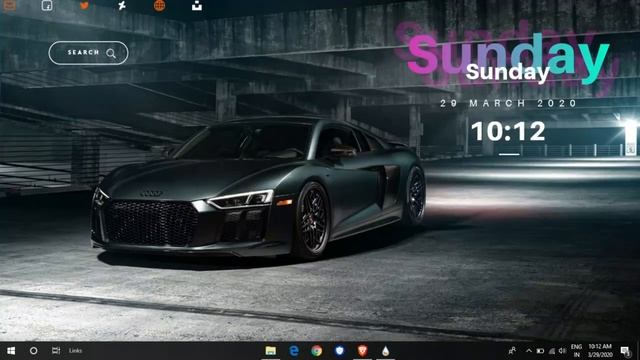Click the 29 MARCH 2020 date widget
The height and width of the screenshot is (360, 640).
click(508, 103)
